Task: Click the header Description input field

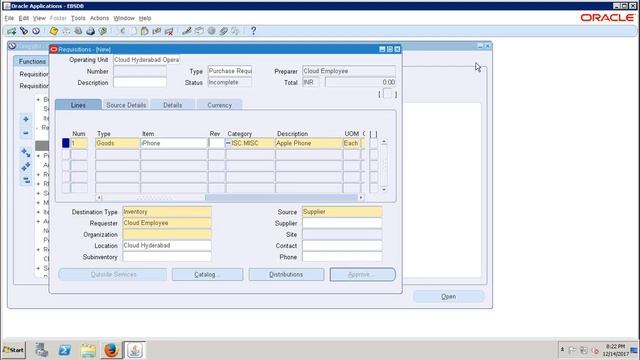Action: point(140,82)
